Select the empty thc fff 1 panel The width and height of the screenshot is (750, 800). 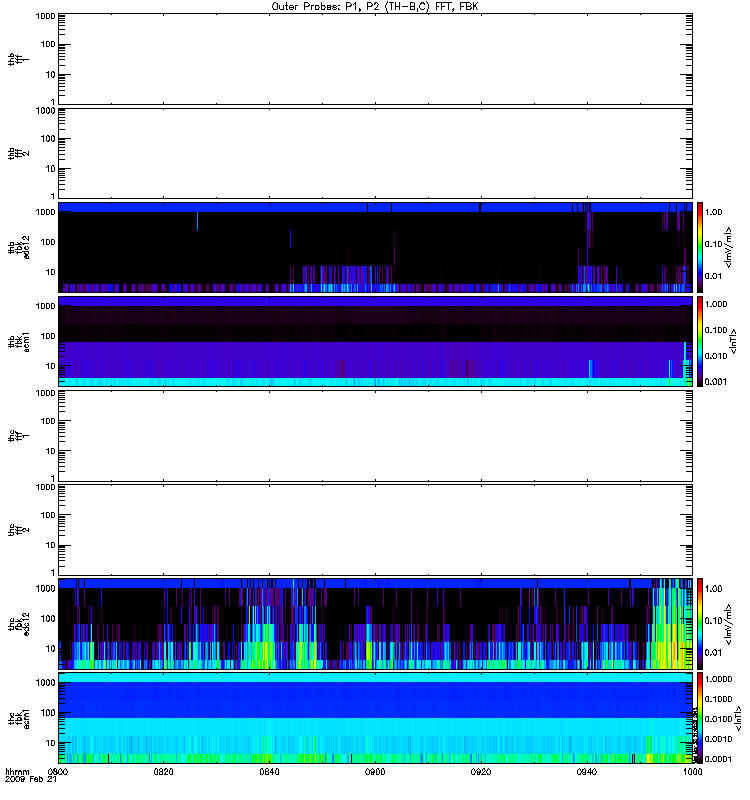375,434
